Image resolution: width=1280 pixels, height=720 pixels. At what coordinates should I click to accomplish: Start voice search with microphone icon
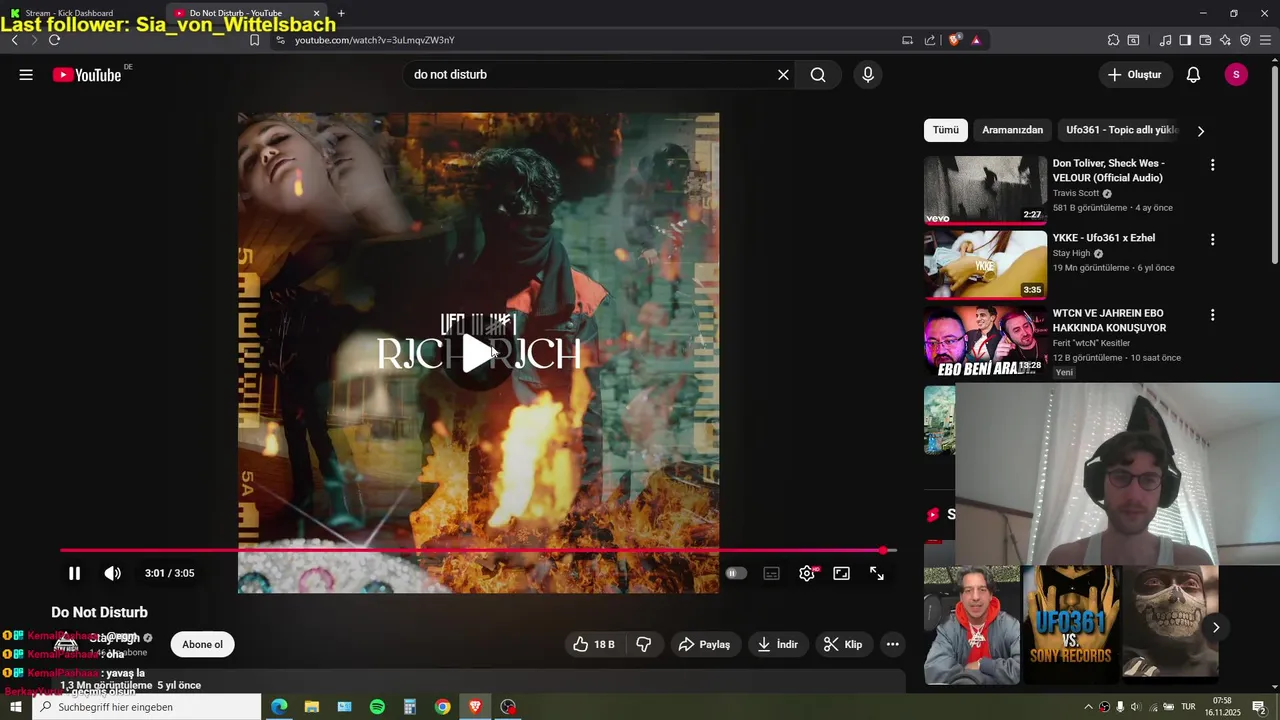click(x=868, y=75)
